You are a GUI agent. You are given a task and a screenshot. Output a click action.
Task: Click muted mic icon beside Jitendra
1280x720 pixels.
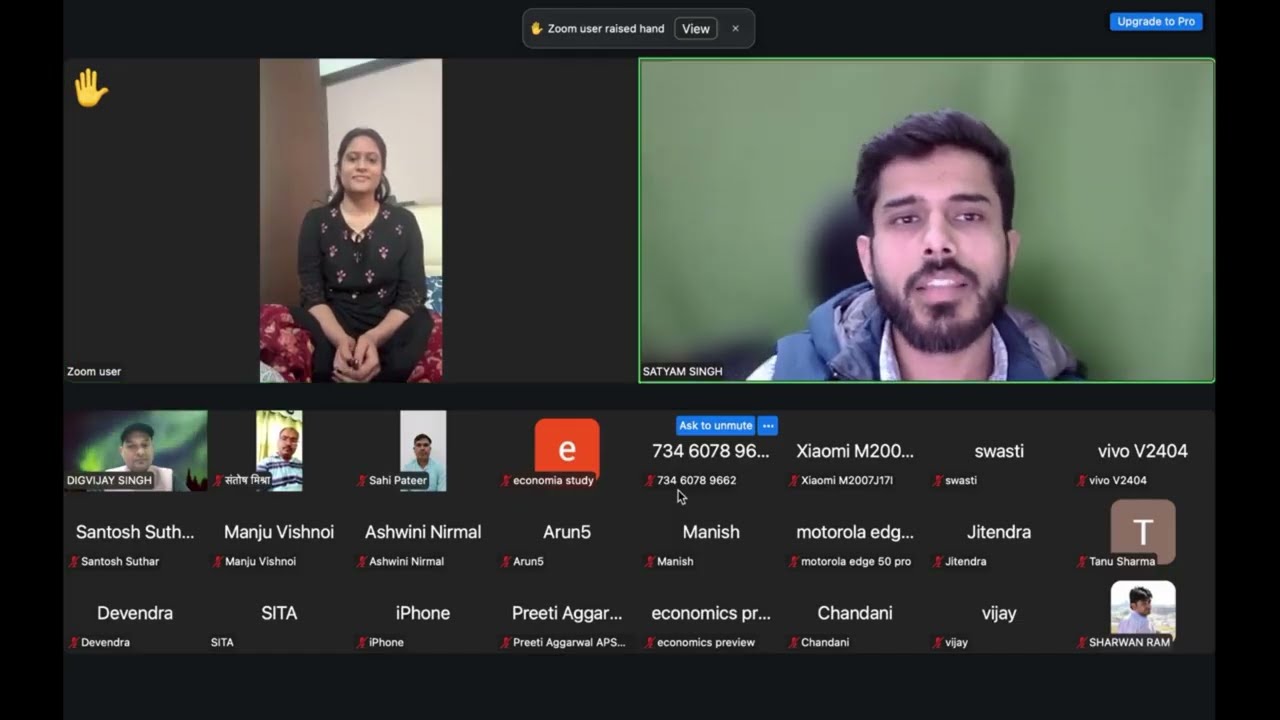(938, 562)
